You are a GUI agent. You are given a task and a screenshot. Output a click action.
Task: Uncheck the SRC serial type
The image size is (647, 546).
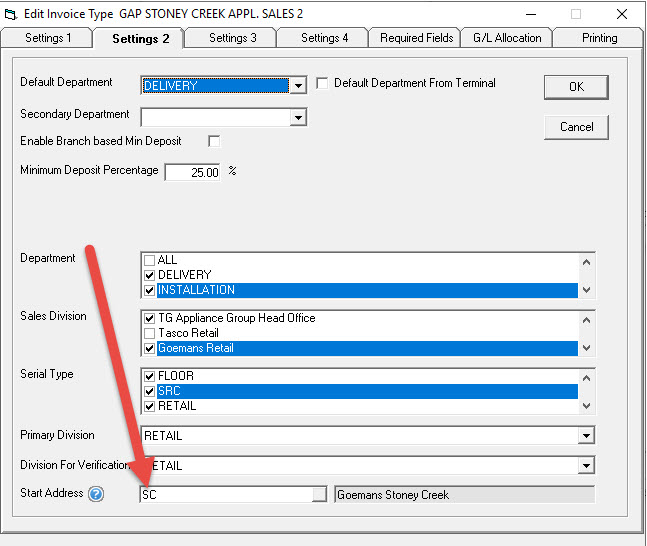[x=149, y=391]
